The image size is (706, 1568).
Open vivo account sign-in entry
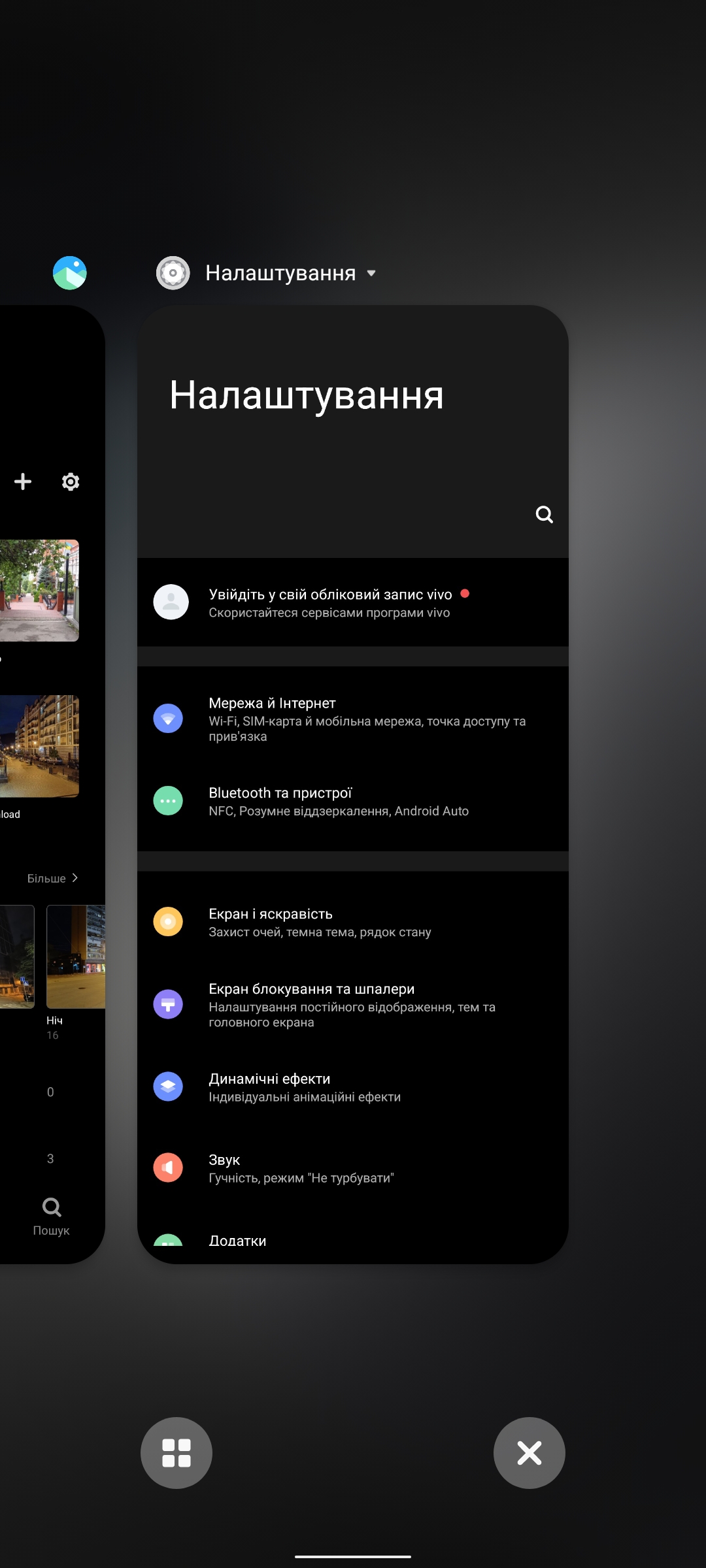point(329,602)
